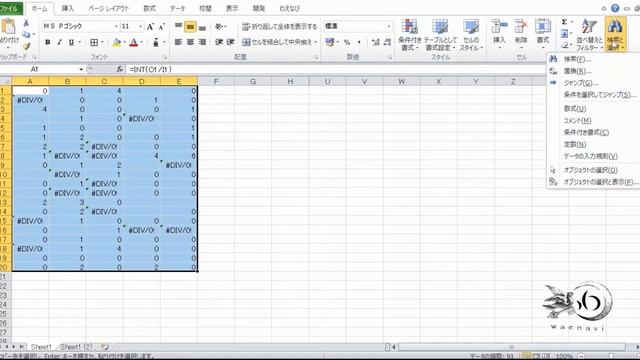The width and height of the screenshot is (640, 360).
Task: Click Find and Select binoculars button
Action: coord(615,35)
